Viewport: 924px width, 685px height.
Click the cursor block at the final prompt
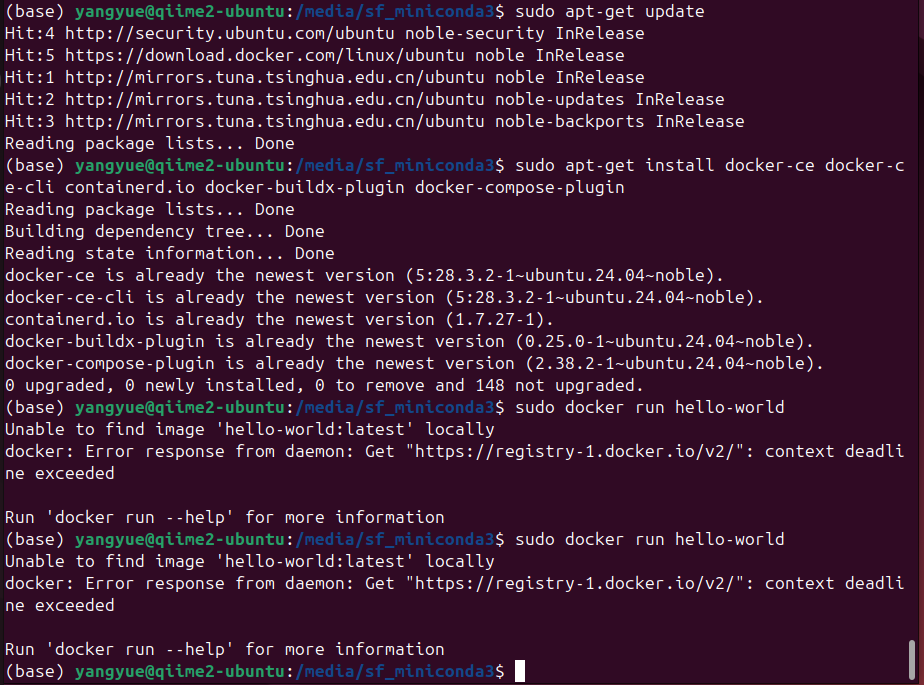click(x=520, y=671)
